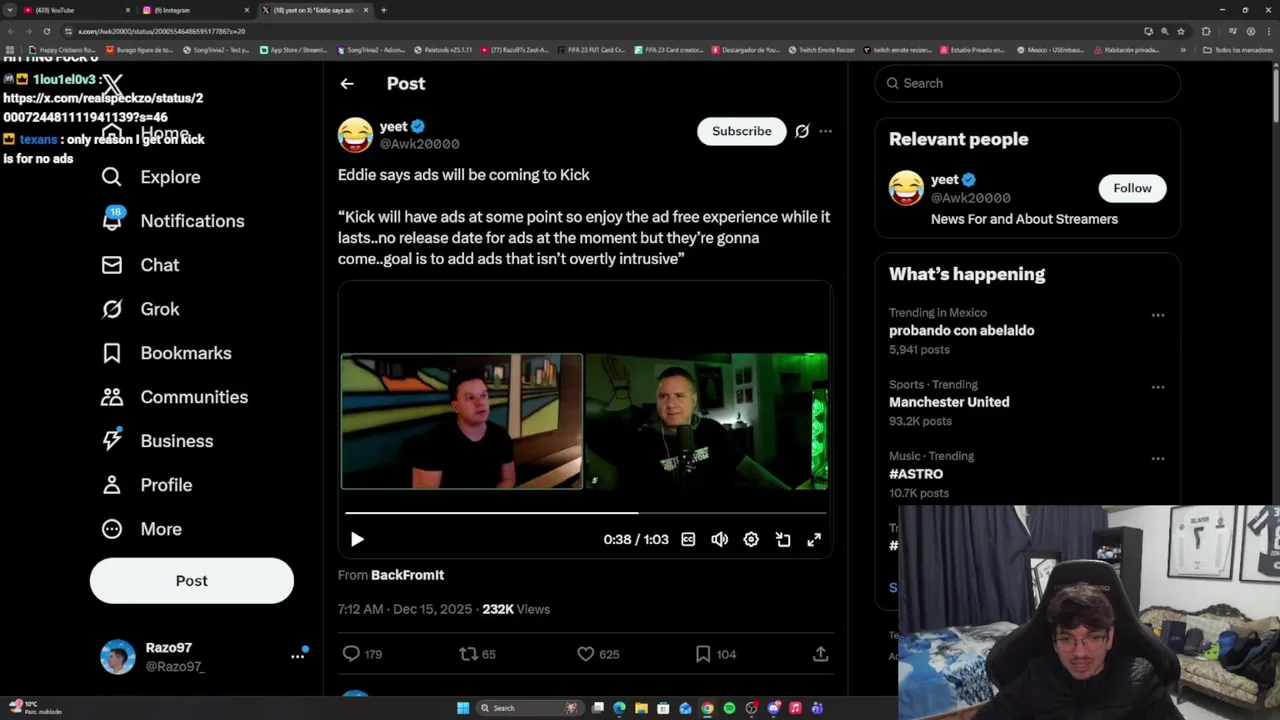
Task: Like the post with 625 likes
Action: (x=598, y=654)
